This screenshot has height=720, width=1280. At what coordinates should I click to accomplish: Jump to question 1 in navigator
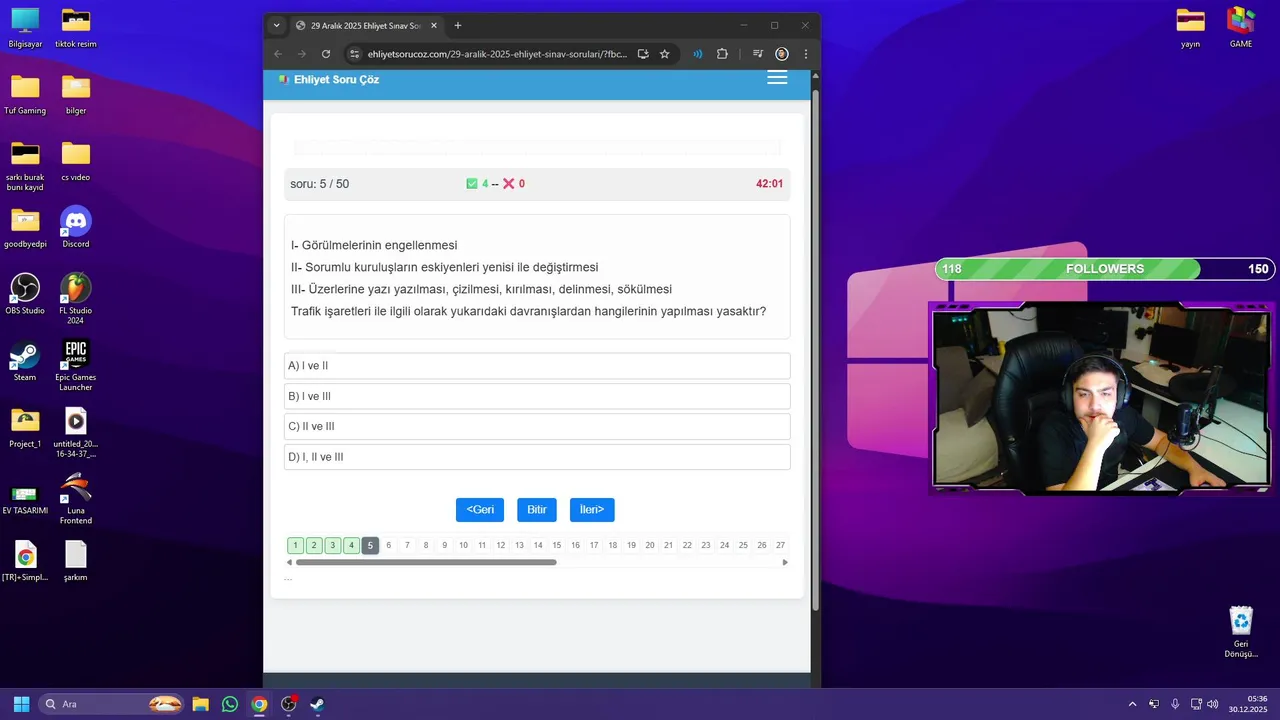pos(295,545)
